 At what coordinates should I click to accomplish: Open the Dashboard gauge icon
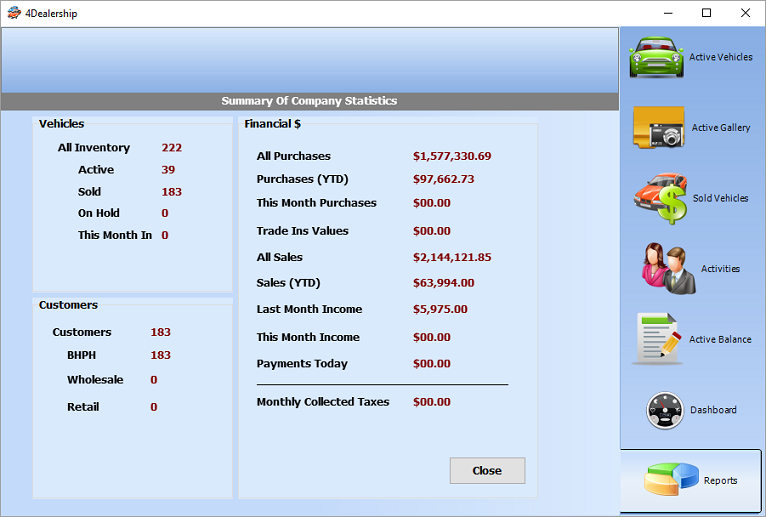point(664,410)
